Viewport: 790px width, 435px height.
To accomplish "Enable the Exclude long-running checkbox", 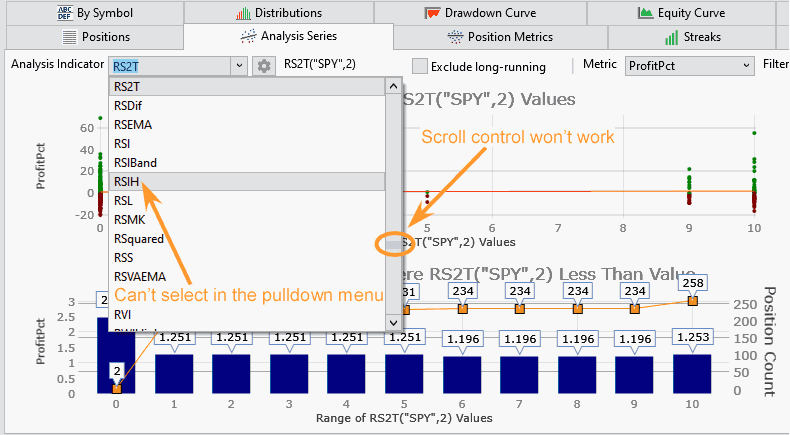I will [421, 66].
